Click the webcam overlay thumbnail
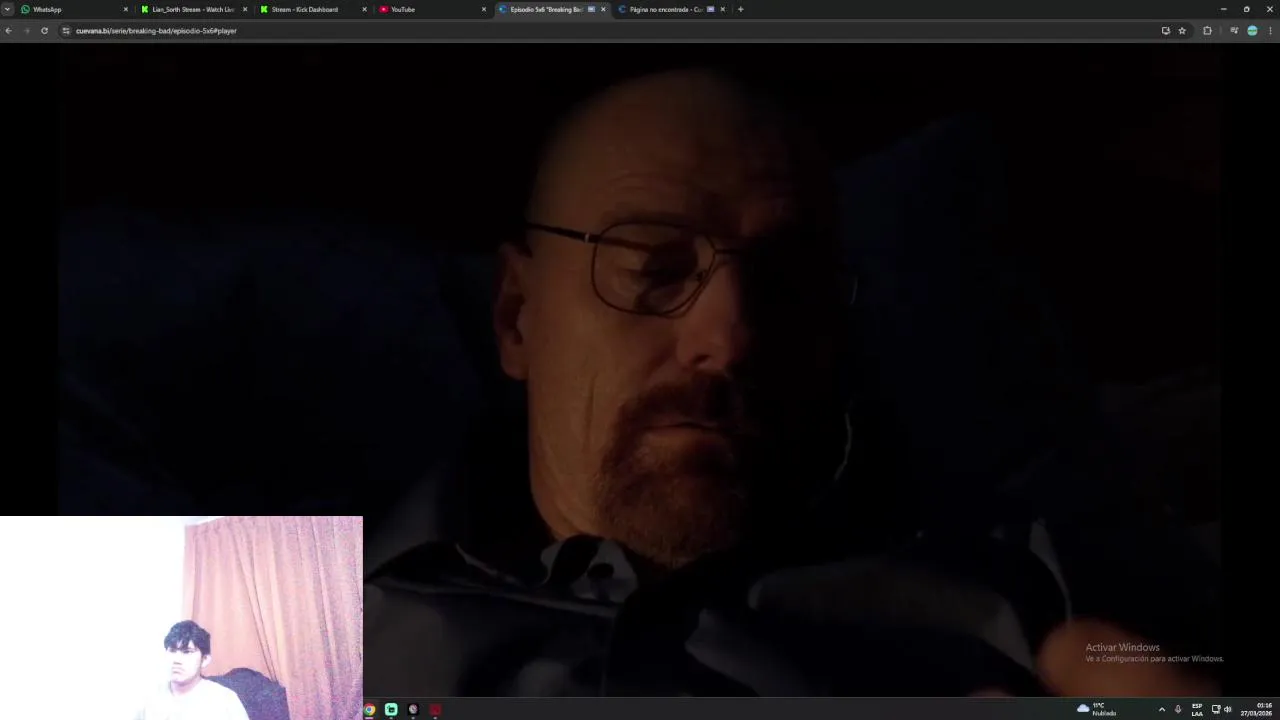The image size is (1280, 720). [x=181, y=618]
